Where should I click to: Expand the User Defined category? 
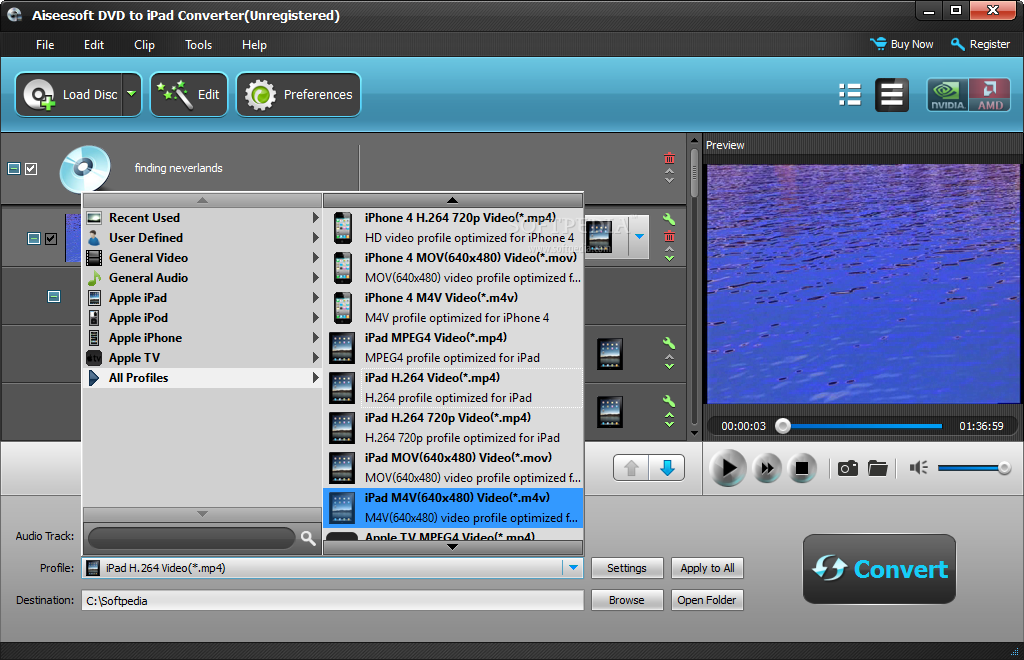tap(202, 238)
